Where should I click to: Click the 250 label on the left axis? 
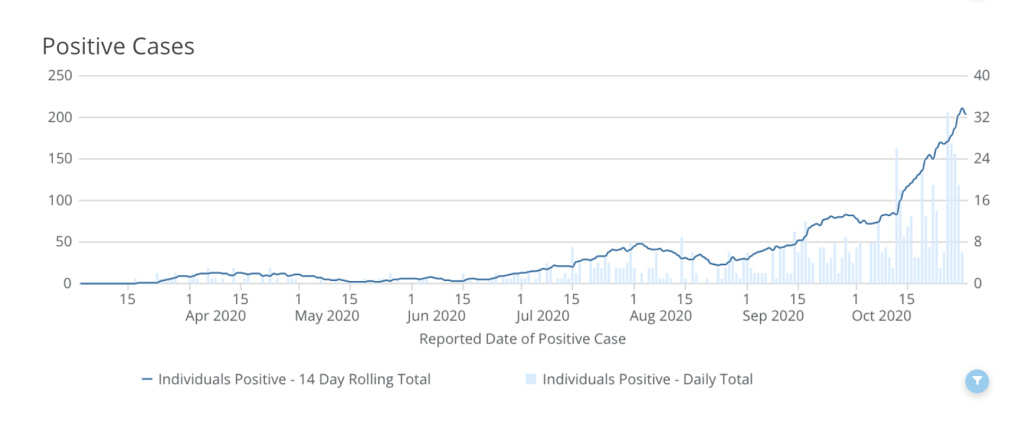[x=59, y=76]
